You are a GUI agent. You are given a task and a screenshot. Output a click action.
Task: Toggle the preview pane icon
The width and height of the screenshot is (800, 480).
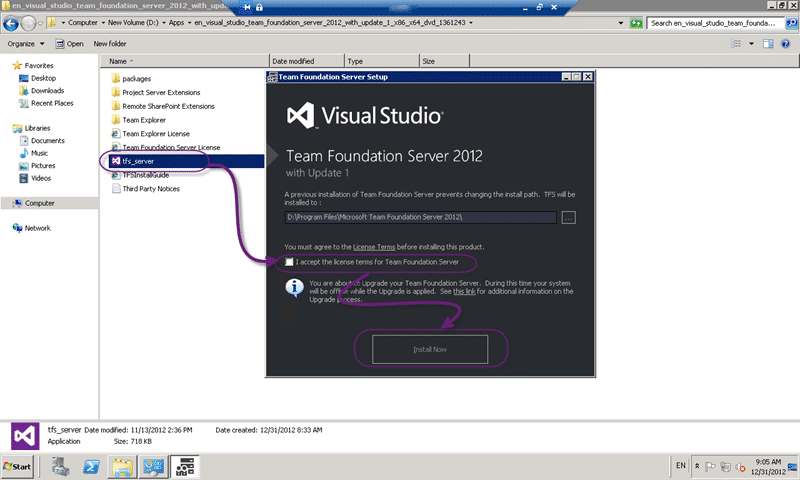point(768,44)
